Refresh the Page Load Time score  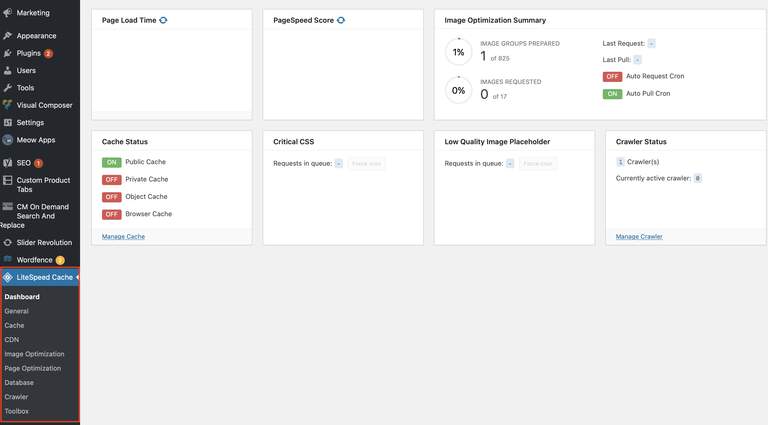tap(163, 20)
